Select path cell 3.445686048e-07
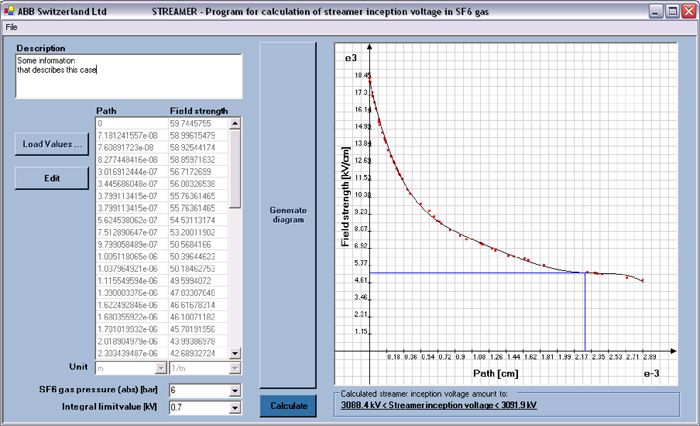This screenshot has width=700, height=426. [x=132, y=184]
